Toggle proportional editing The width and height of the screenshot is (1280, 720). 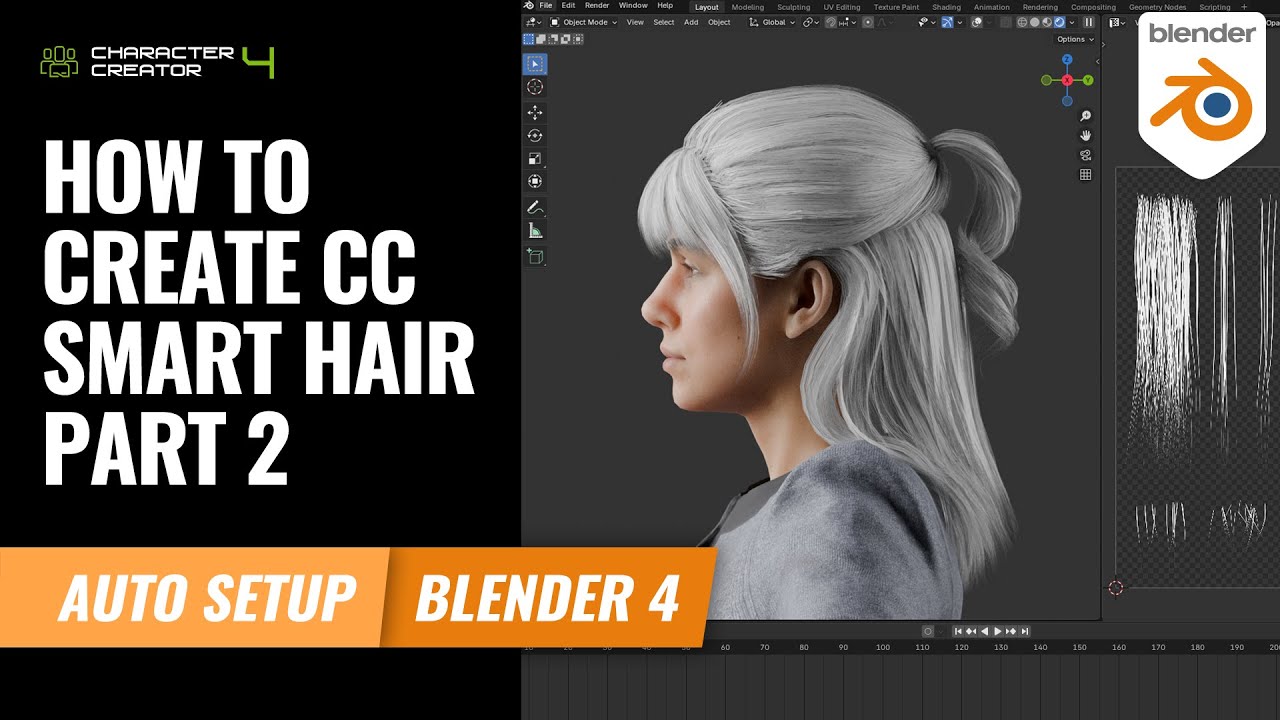tap(868, 22)
